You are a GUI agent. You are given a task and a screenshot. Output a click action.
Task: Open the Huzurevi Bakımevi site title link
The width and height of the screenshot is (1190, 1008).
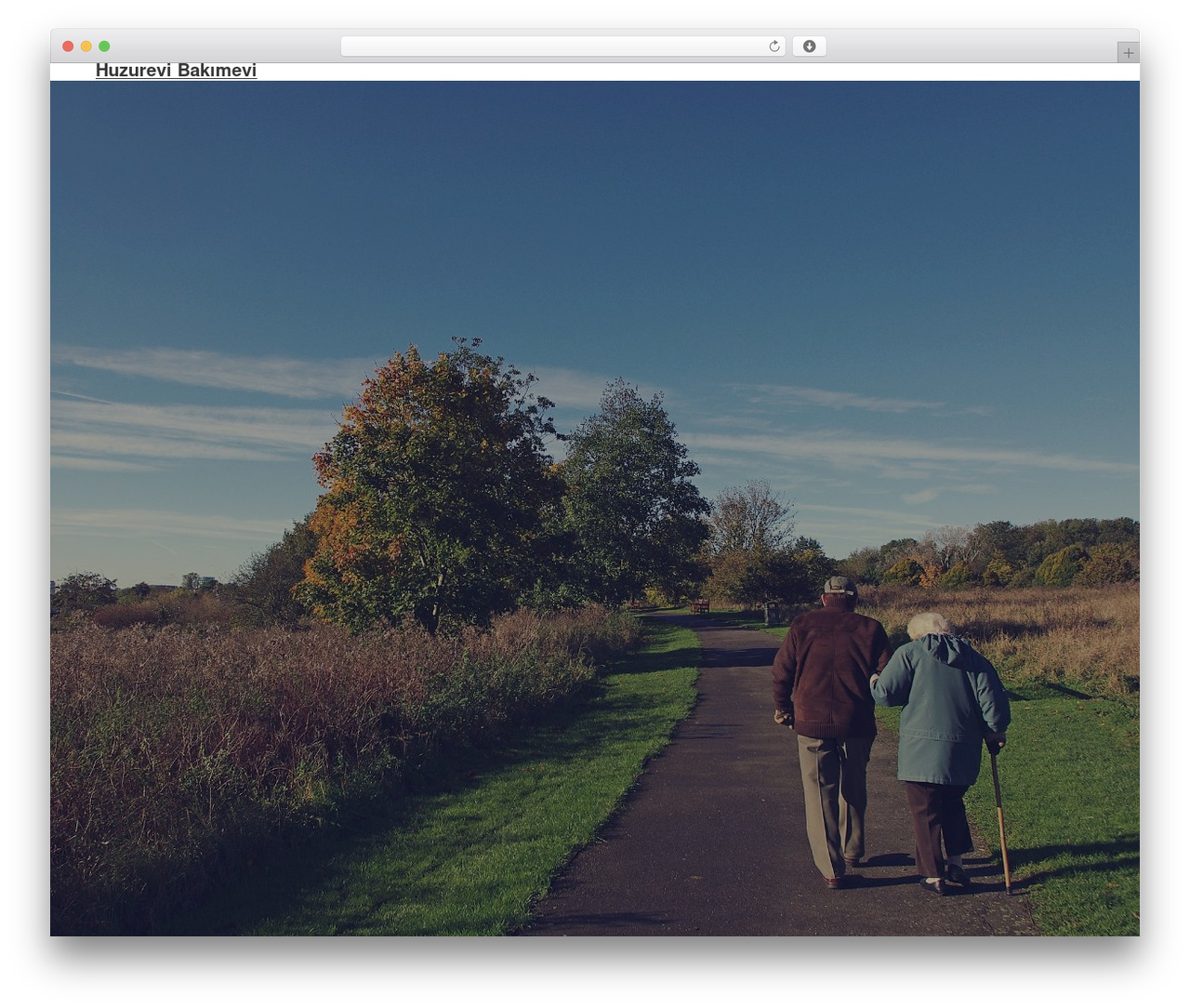click(x=176, y=71)
